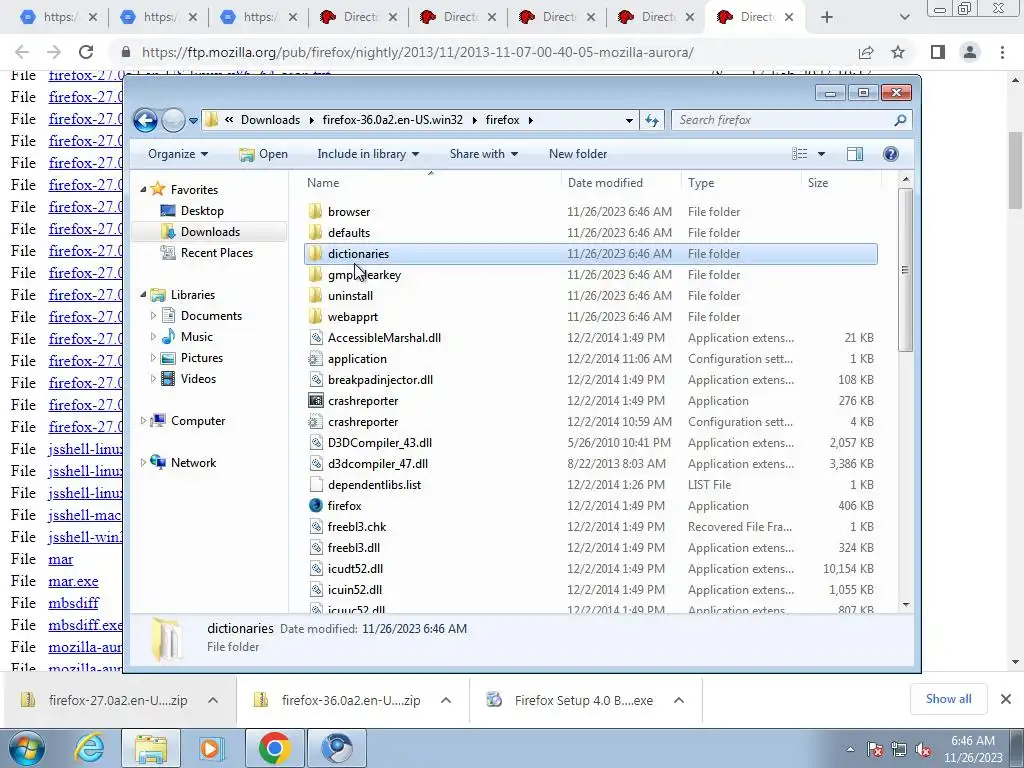Open a new Chrome tab
Image resolution: width=1024 pixels, height=768 pixels.
[x=827, y=18]
